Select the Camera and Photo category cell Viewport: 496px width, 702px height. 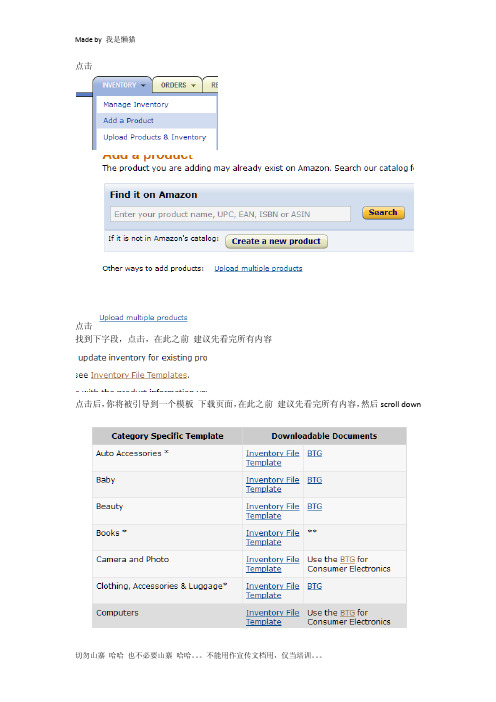click(167, 564)
